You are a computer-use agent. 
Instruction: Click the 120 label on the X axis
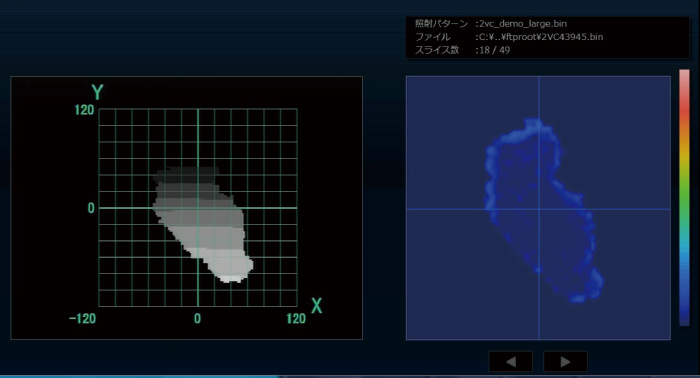(296, 319)
